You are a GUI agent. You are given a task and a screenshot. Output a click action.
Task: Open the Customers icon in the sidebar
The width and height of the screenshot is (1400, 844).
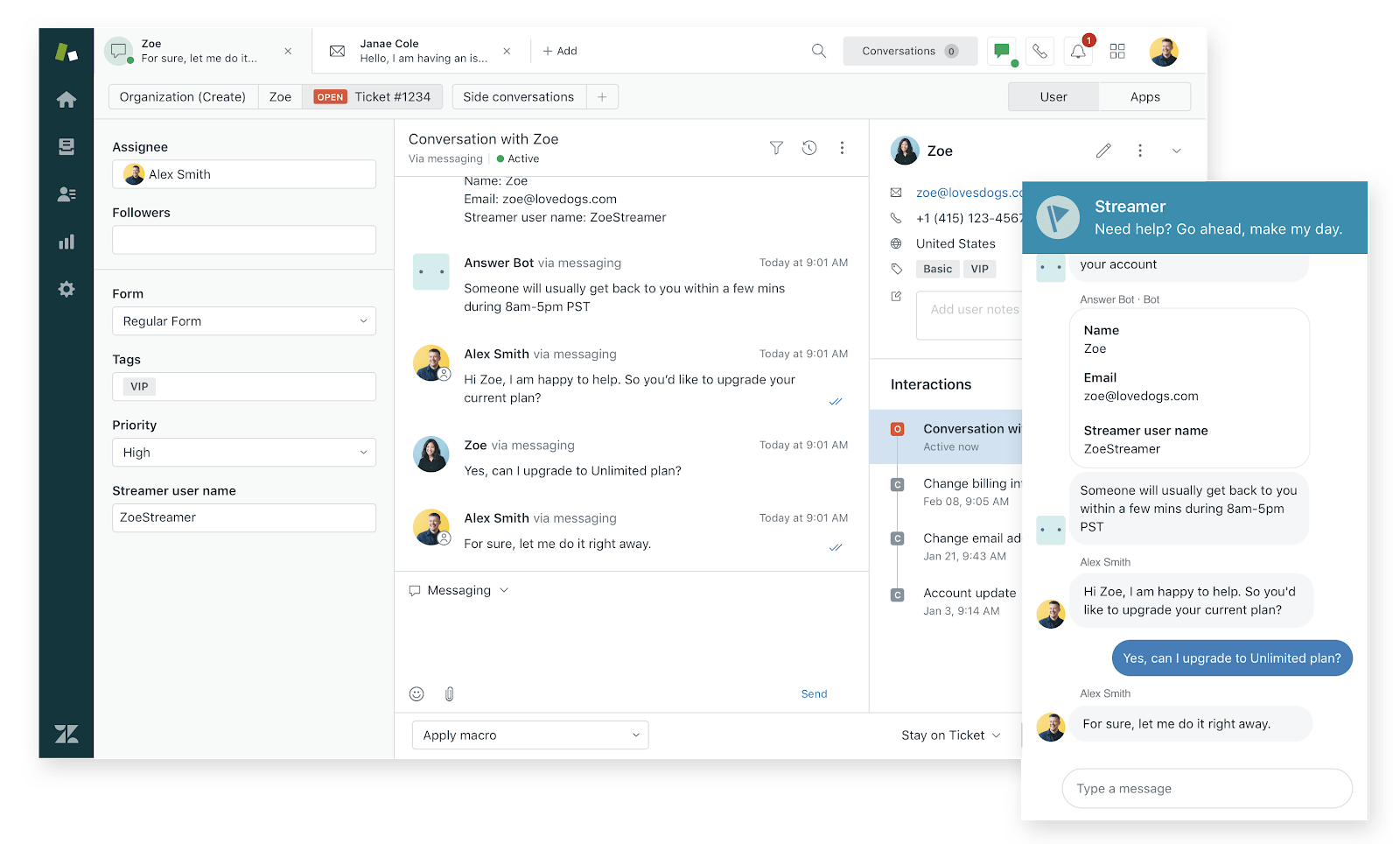point(66,193)
